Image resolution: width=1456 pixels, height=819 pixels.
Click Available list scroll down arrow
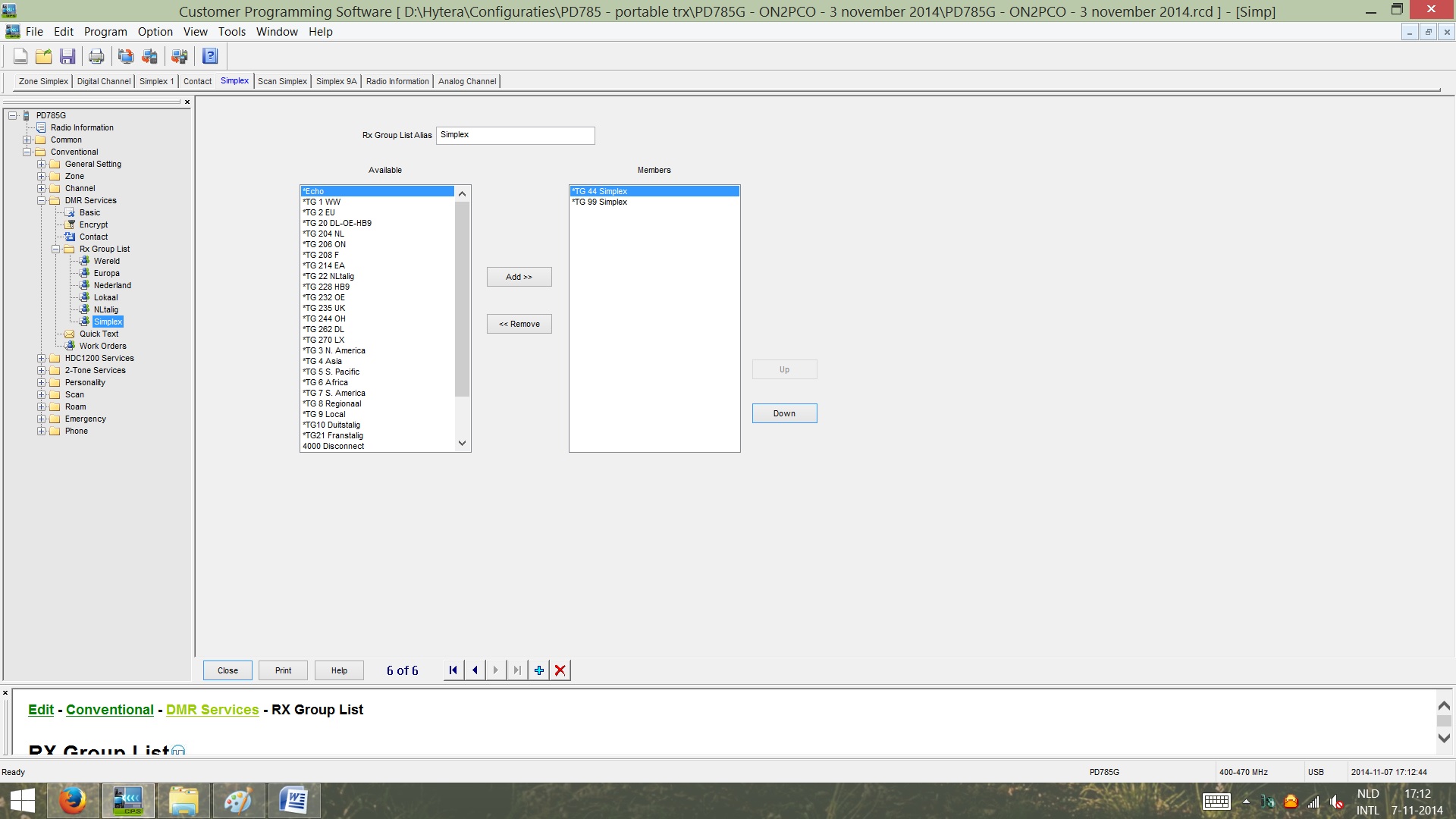(462, 444)
